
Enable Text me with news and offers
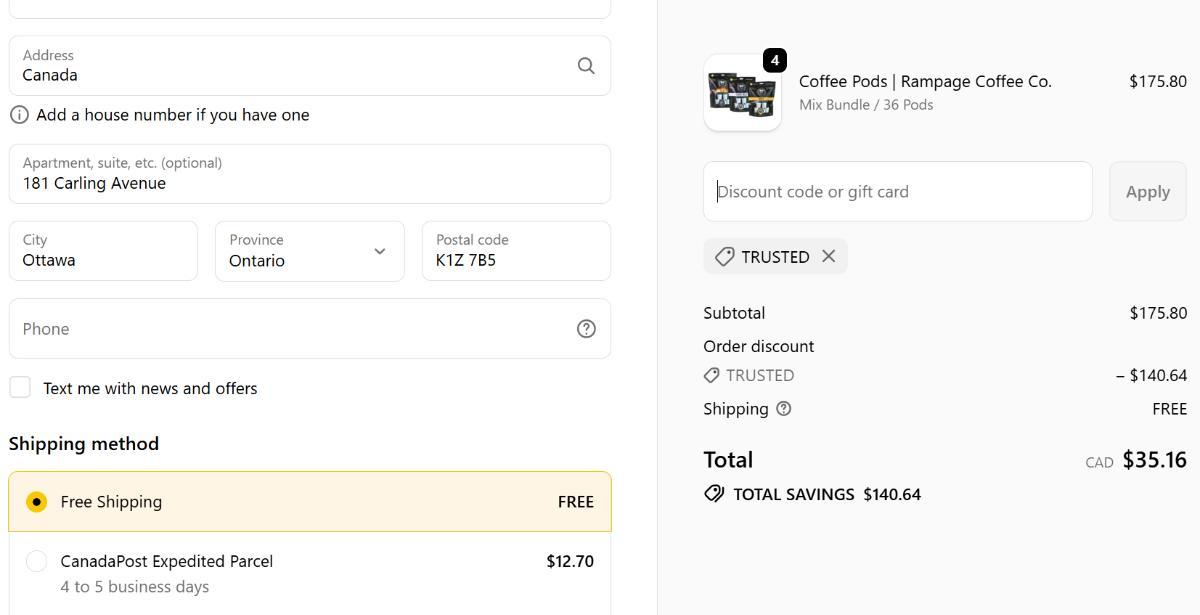coord(20,388)
